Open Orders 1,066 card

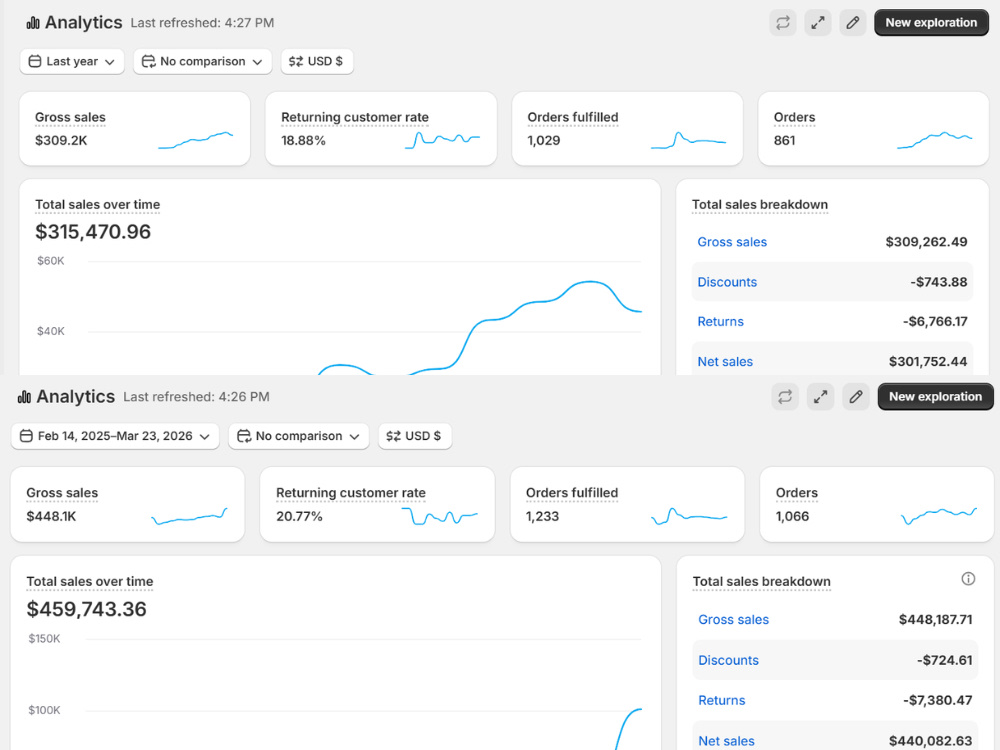click(877, 504)
